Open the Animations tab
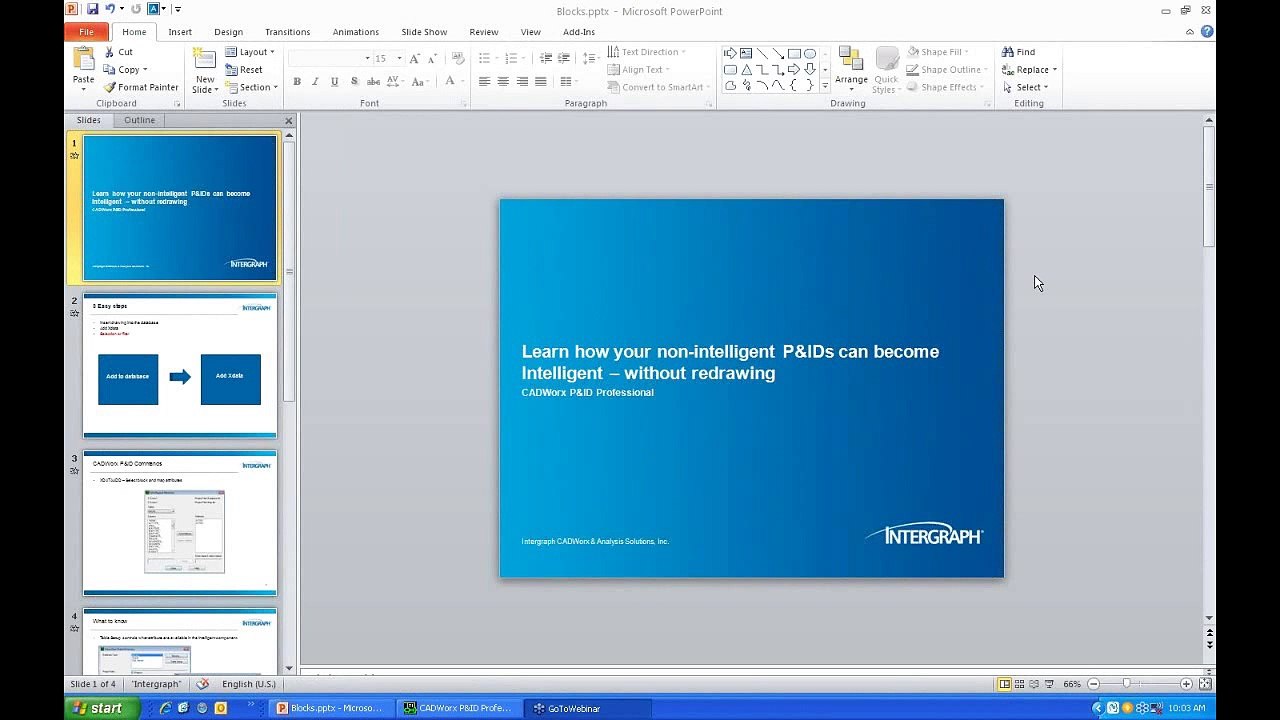 pos(355,32)
